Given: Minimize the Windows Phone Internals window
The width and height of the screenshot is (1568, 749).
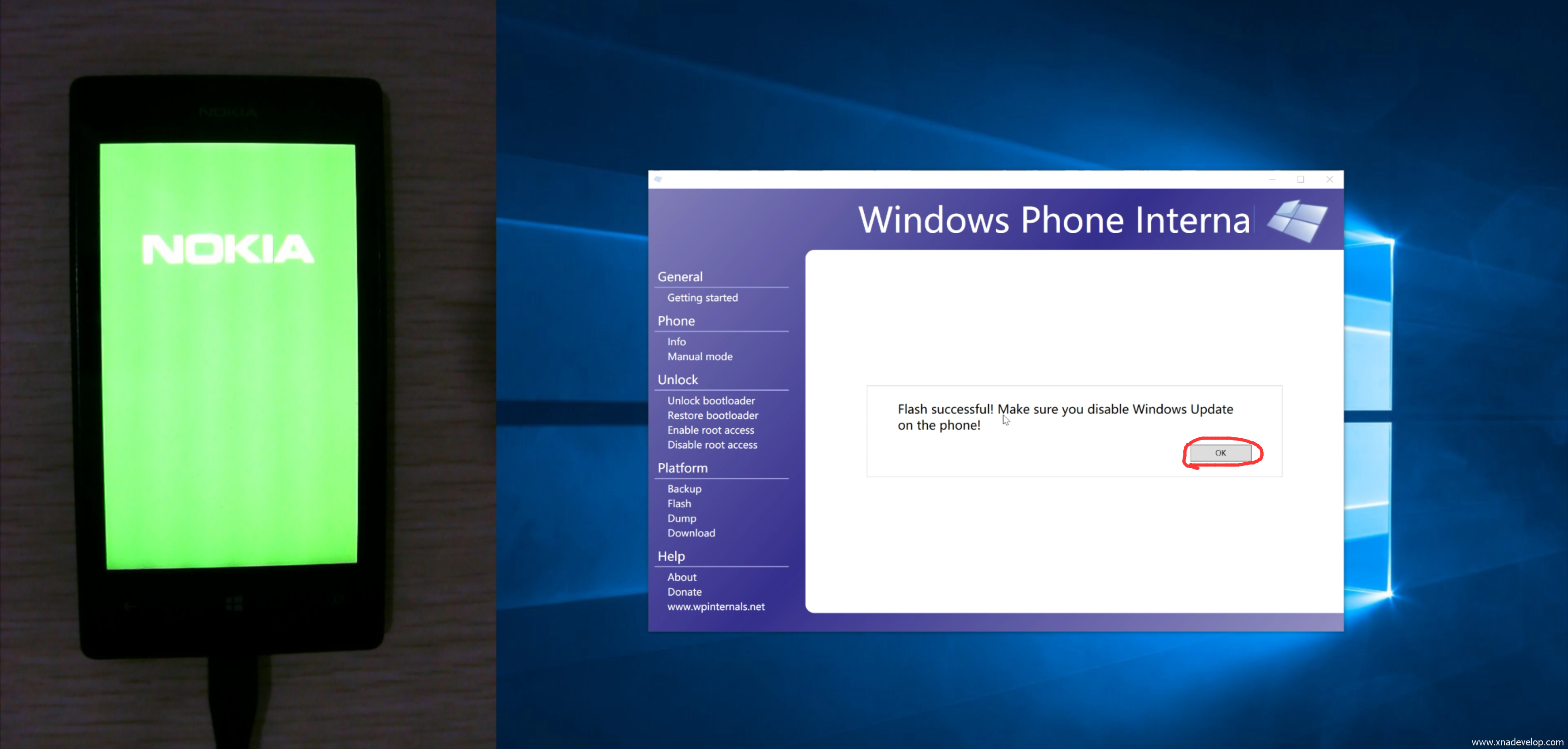Looking at the screenshot, I should point(1272,180).
